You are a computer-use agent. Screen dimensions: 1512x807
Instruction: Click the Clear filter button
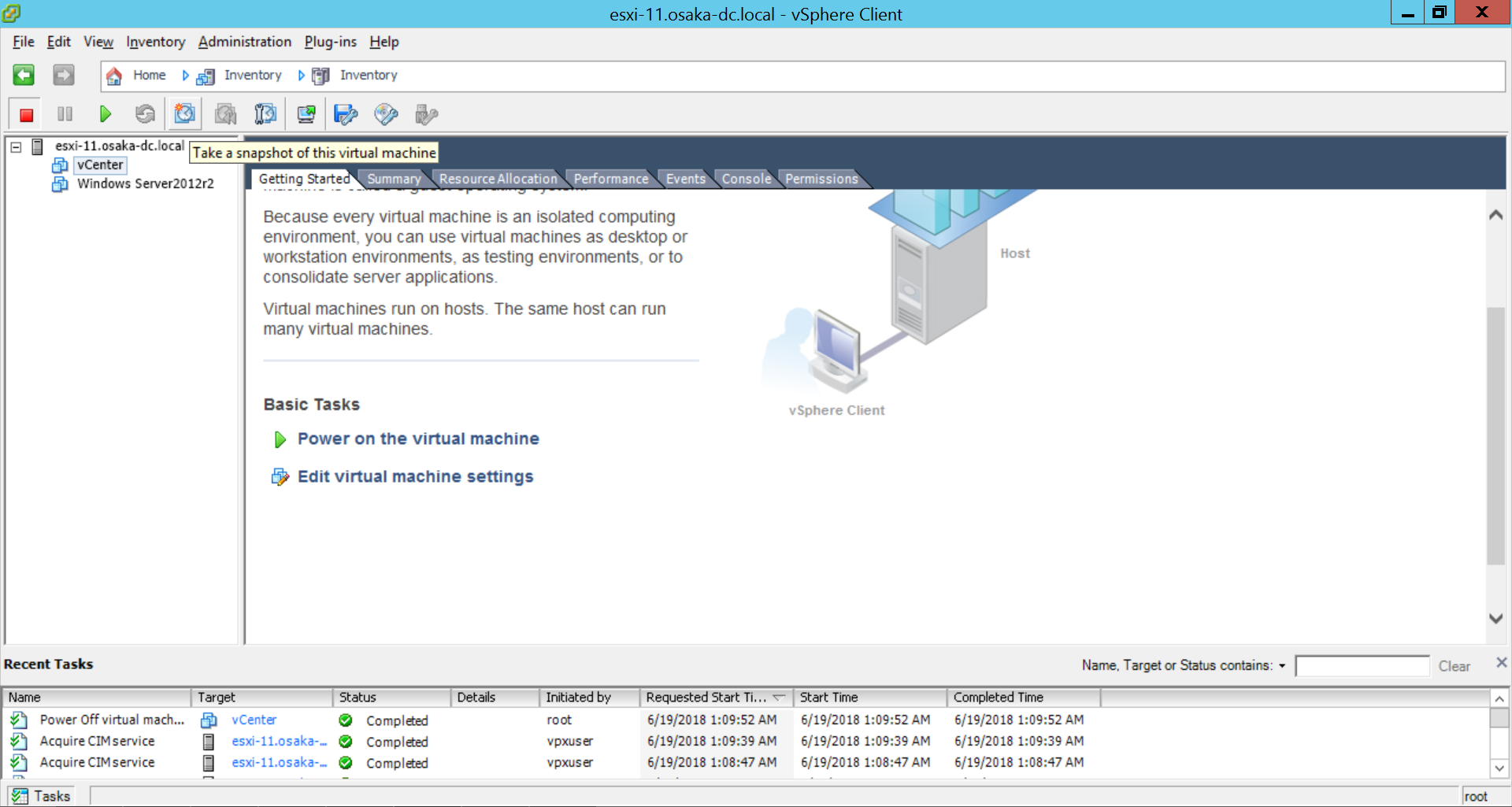point(1454,666)
